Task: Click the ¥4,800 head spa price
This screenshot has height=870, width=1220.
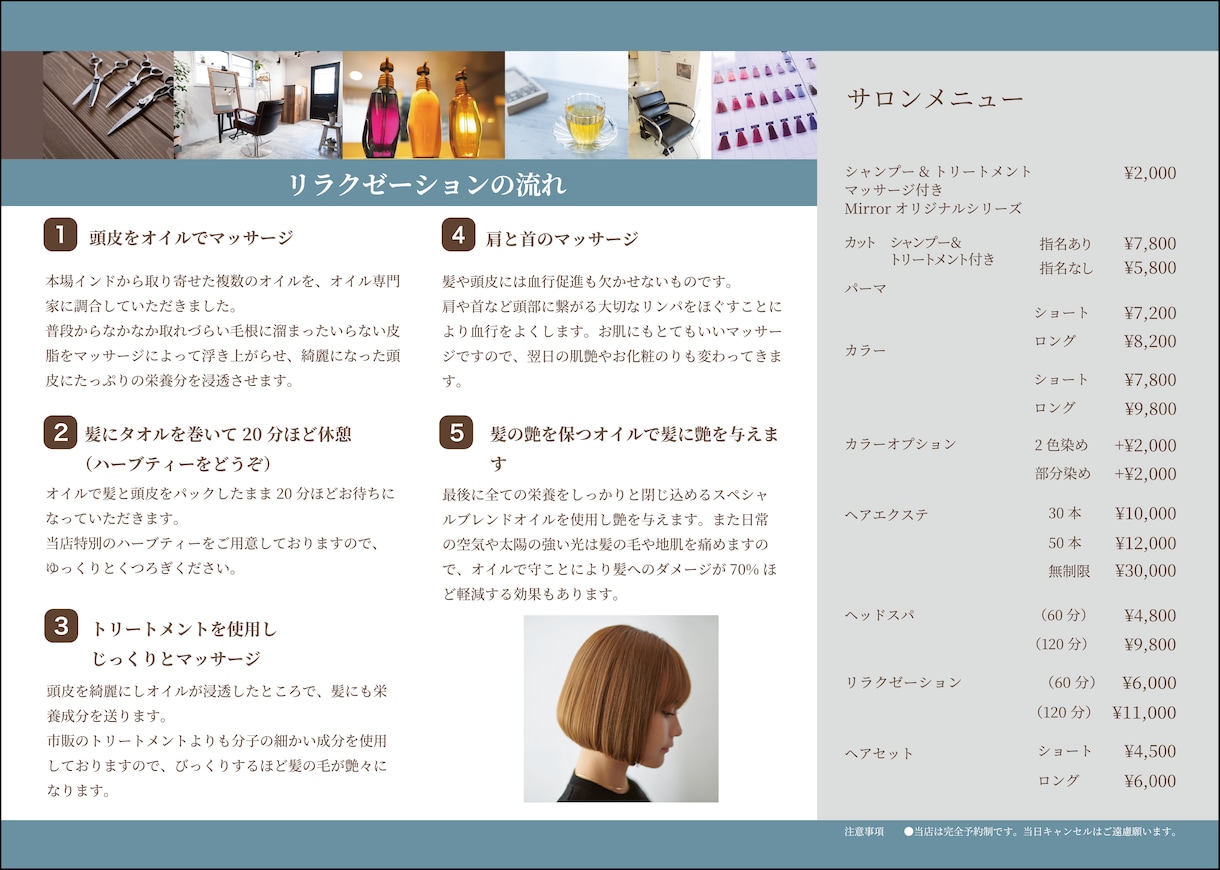Action: (1150, 615)
